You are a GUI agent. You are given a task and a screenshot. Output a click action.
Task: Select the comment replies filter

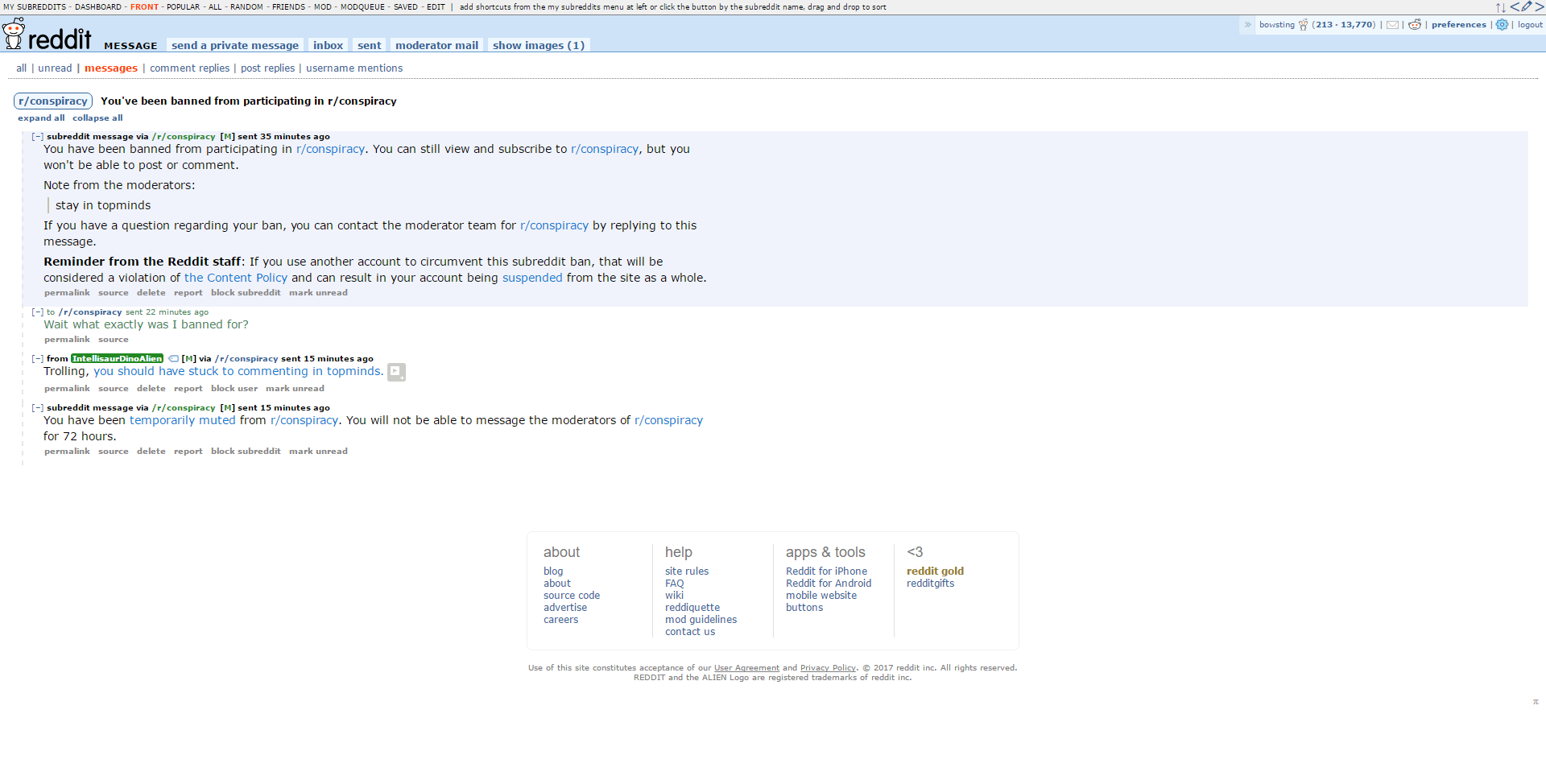click(189, 68)
